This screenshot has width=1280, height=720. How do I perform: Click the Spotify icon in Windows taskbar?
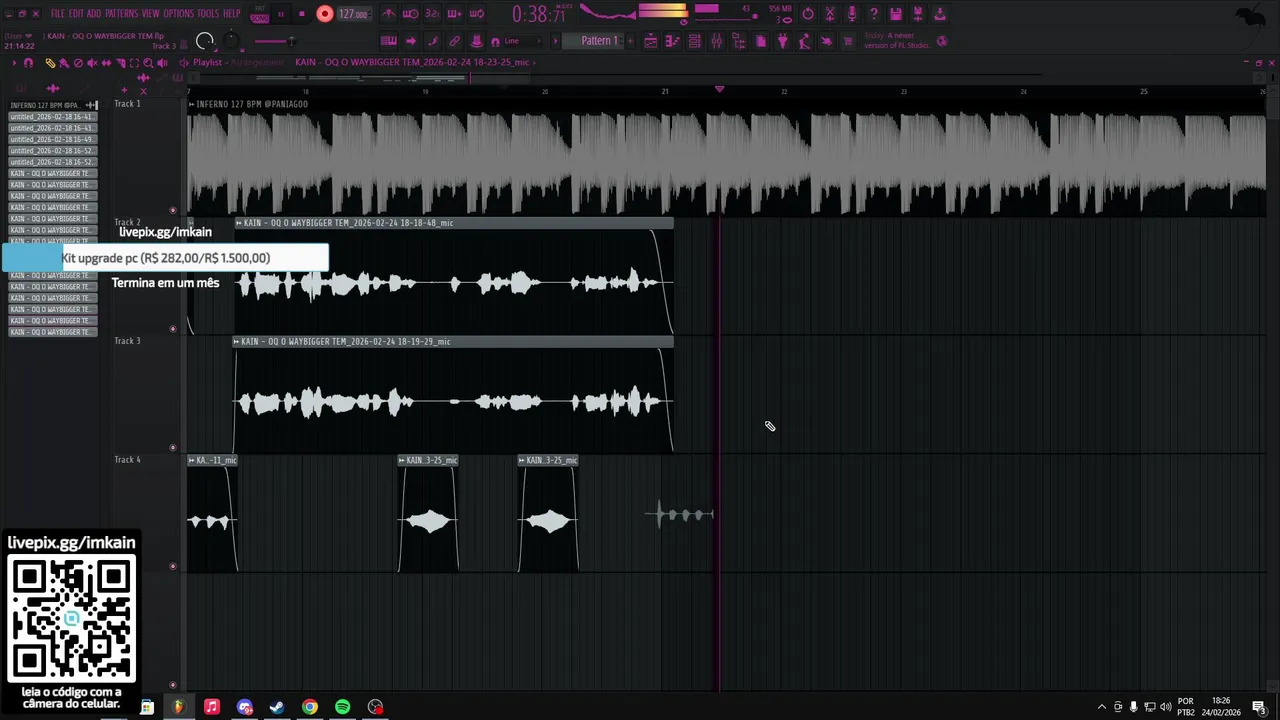[343, 707]
